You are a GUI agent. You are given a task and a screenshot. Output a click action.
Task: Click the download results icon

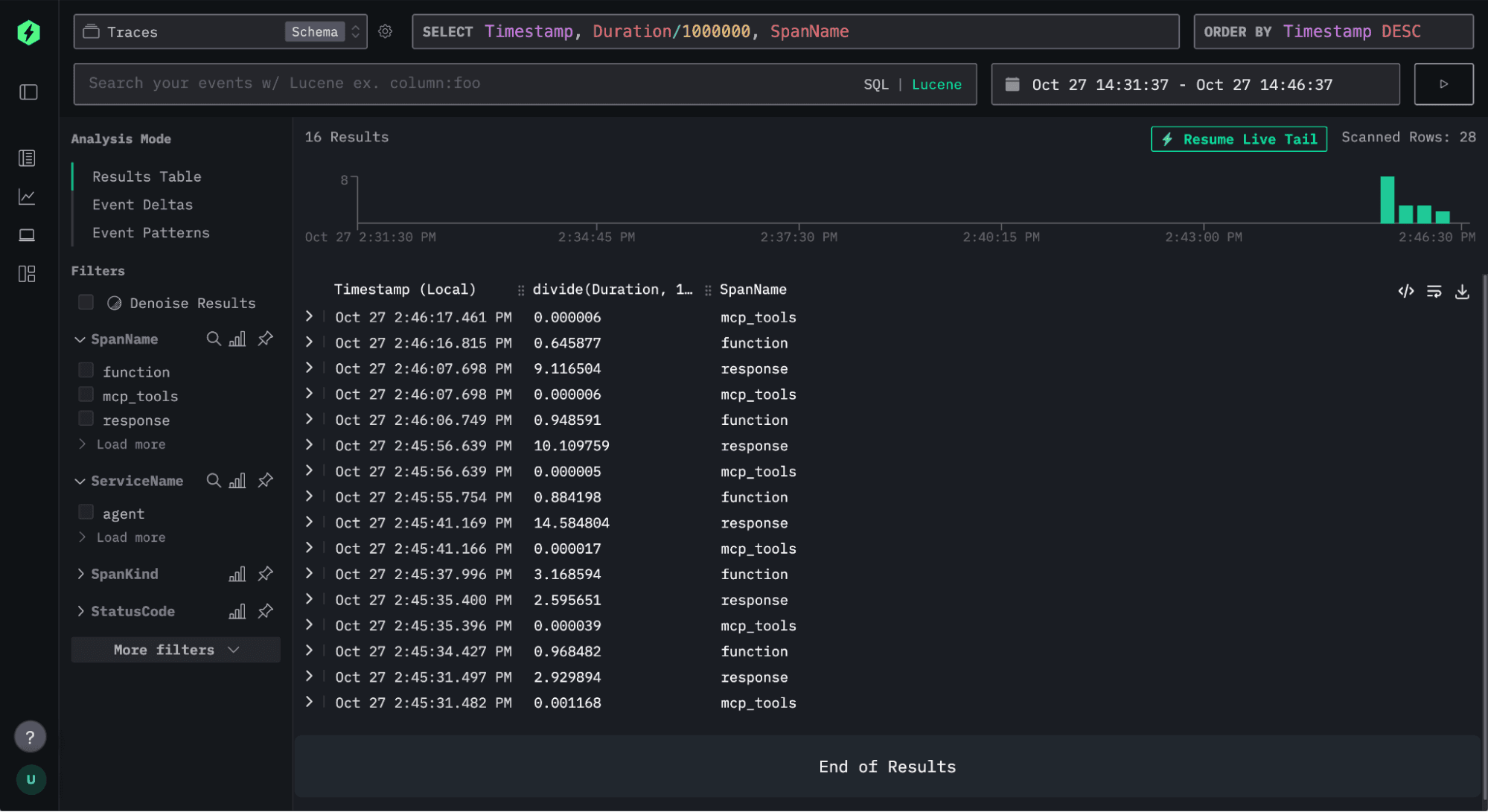click(1462, 291)
